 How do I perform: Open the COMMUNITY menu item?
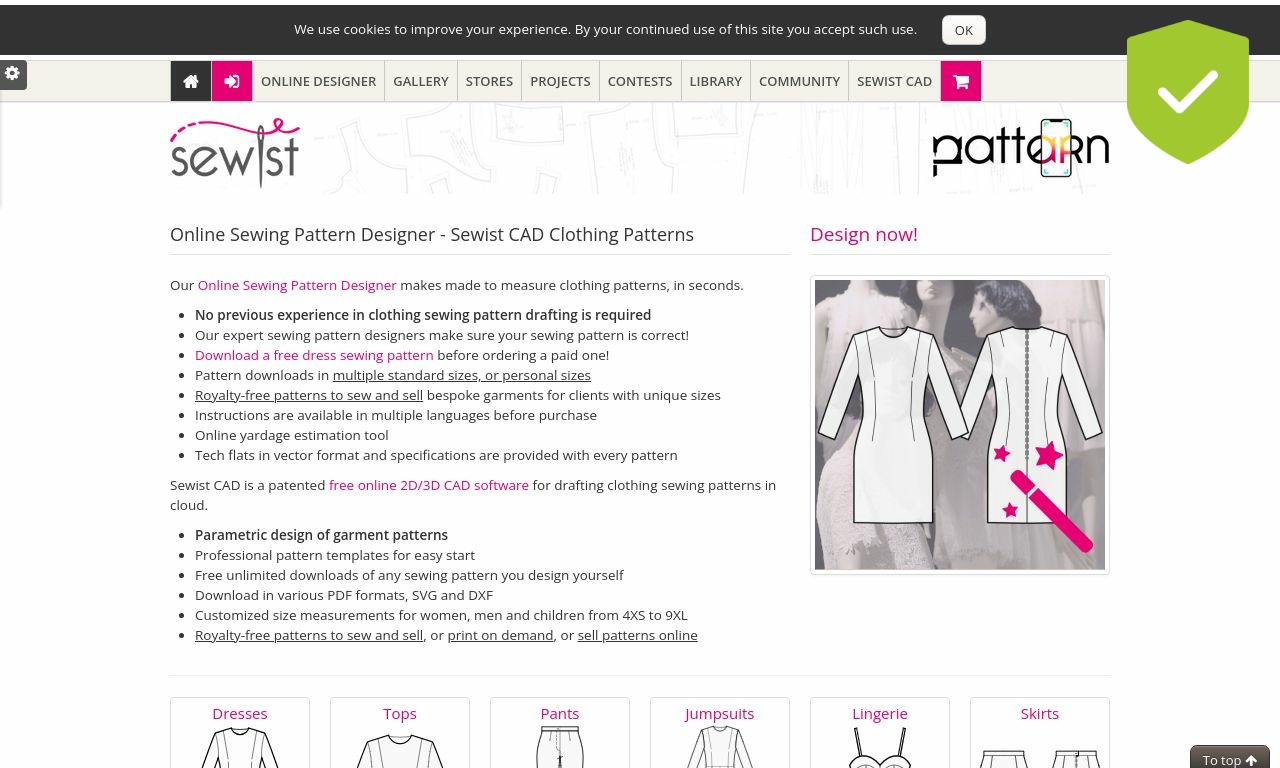[799, 81]
